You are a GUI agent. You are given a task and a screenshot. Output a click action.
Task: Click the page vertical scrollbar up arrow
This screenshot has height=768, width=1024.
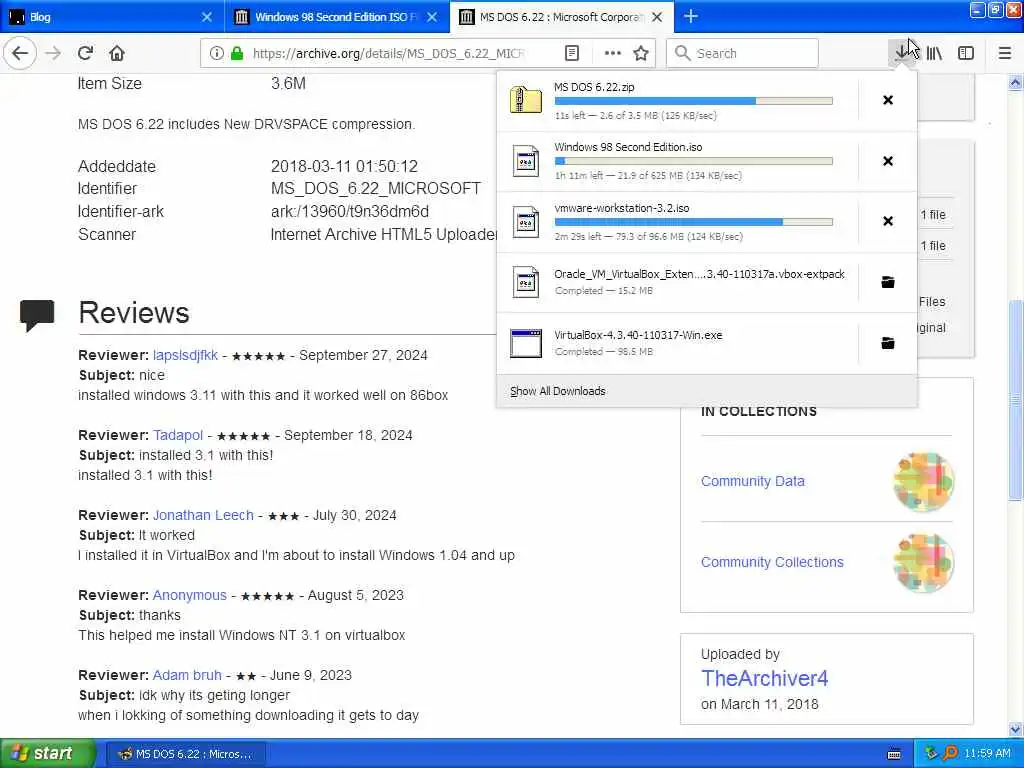(1016, 82)
